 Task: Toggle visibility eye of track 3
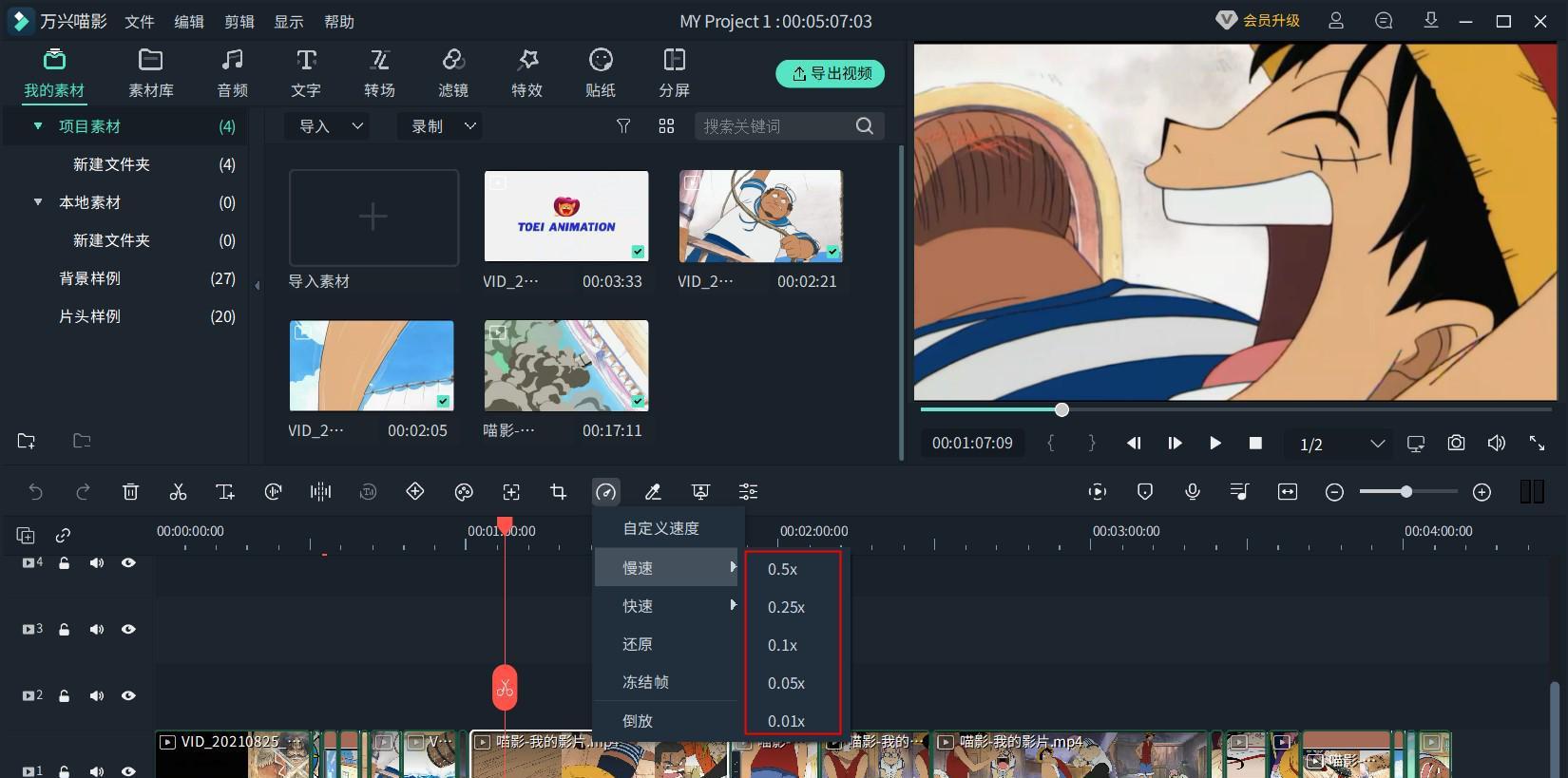(128, 629)
